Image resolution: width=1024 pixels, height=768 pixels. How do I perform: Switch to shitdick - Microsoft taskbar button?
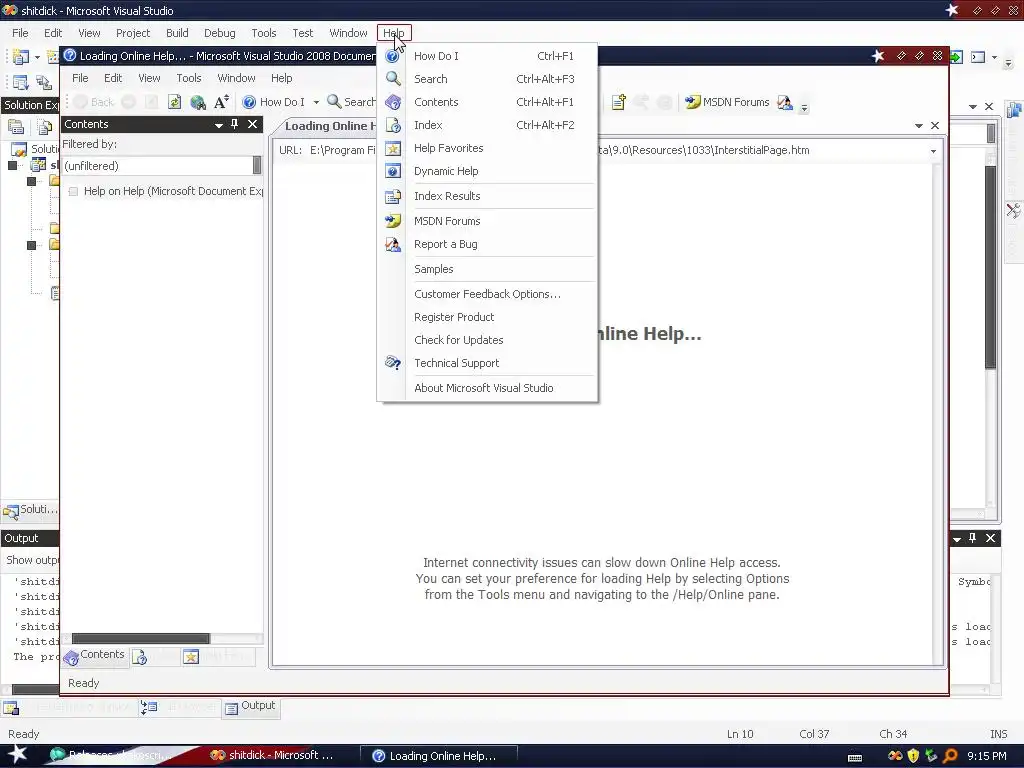[271, 756]
